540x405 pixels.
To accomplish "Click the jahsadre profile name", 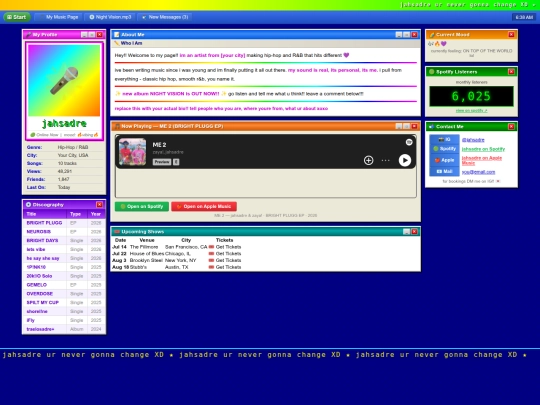I will tap(64, 123).
